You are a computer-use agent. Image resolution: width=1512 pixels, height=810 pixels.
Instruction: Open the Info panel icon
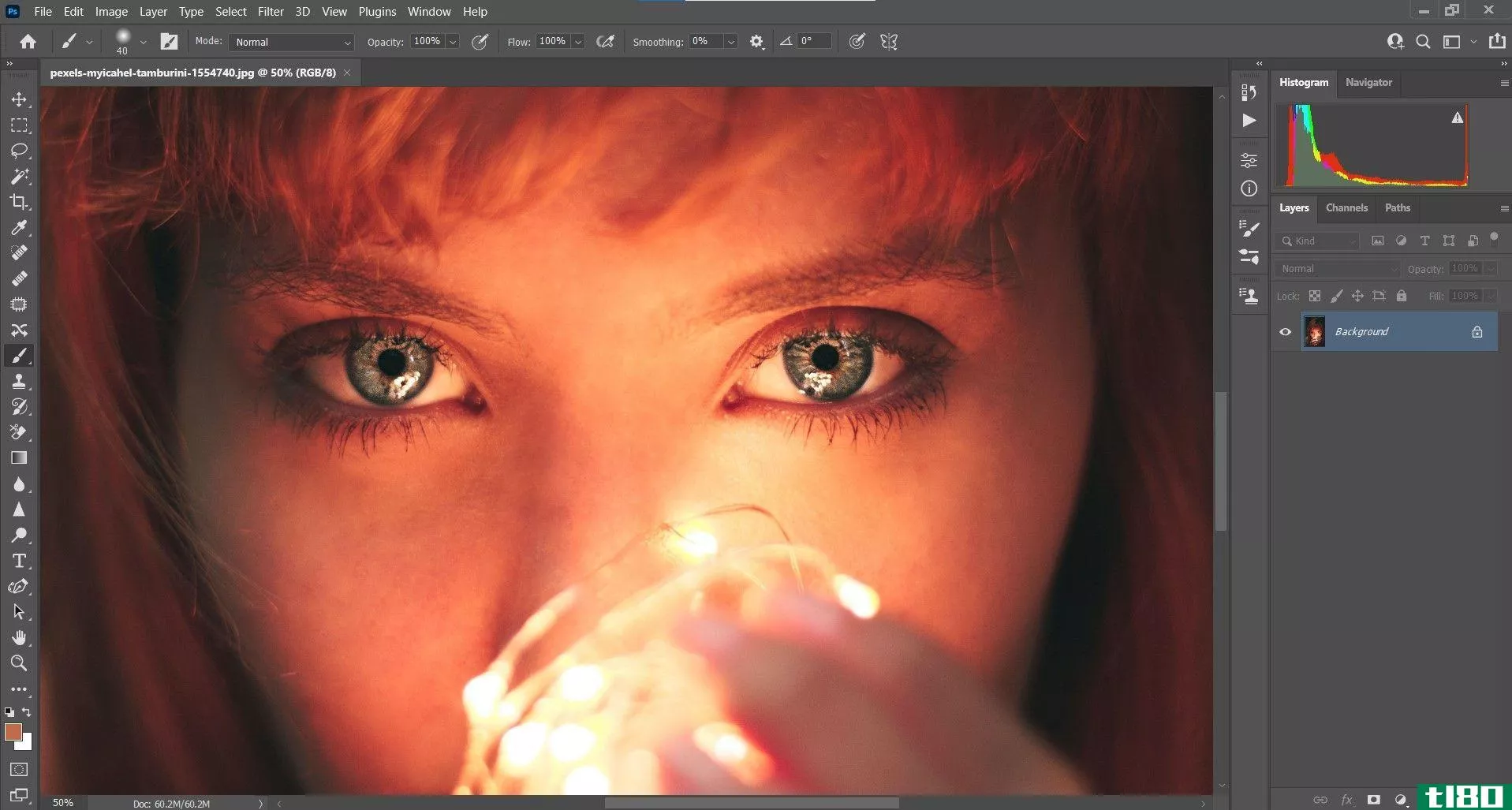point(1249,189)
